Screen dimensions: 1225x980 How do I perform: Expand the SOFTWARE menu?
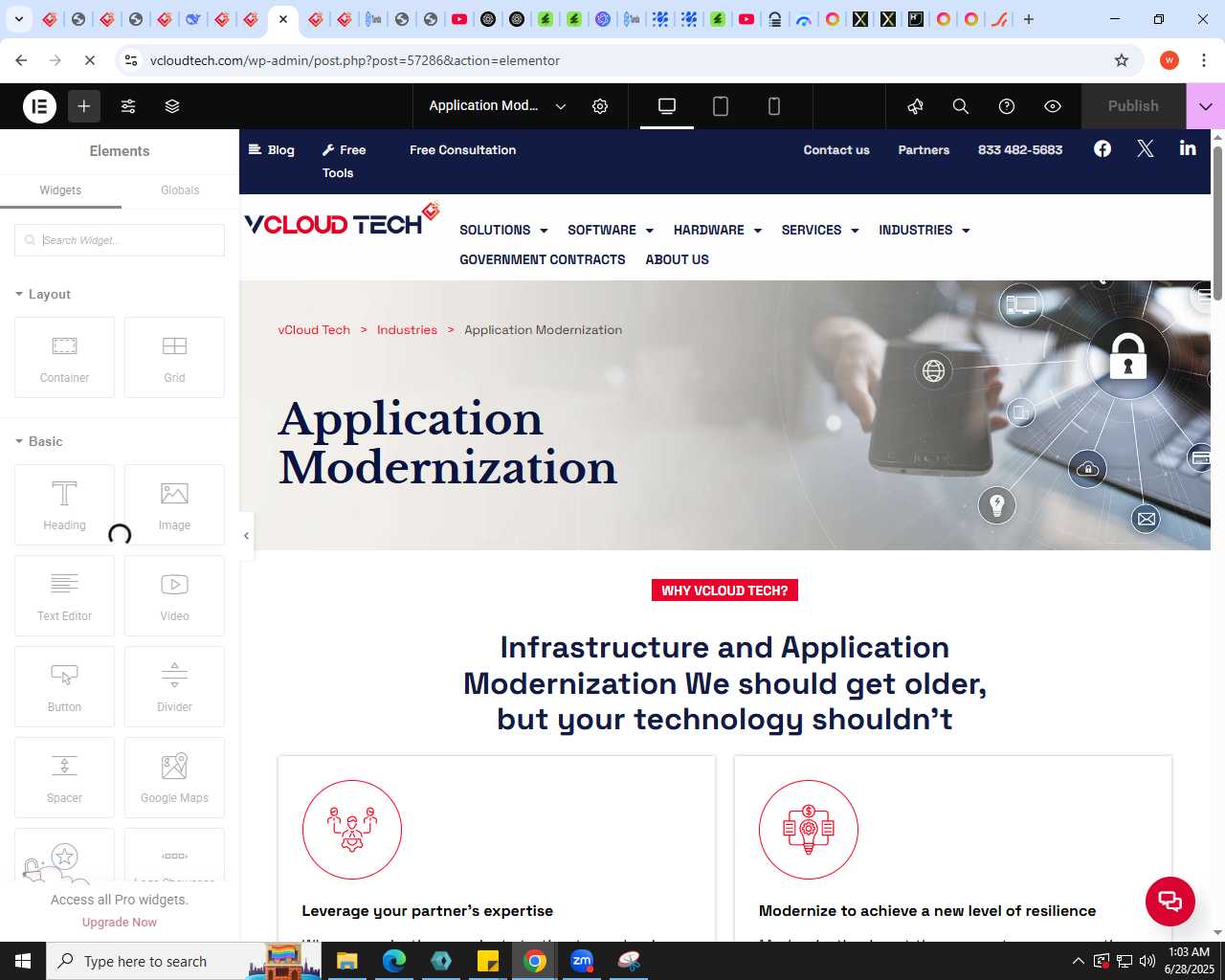(x=611, y=231)
